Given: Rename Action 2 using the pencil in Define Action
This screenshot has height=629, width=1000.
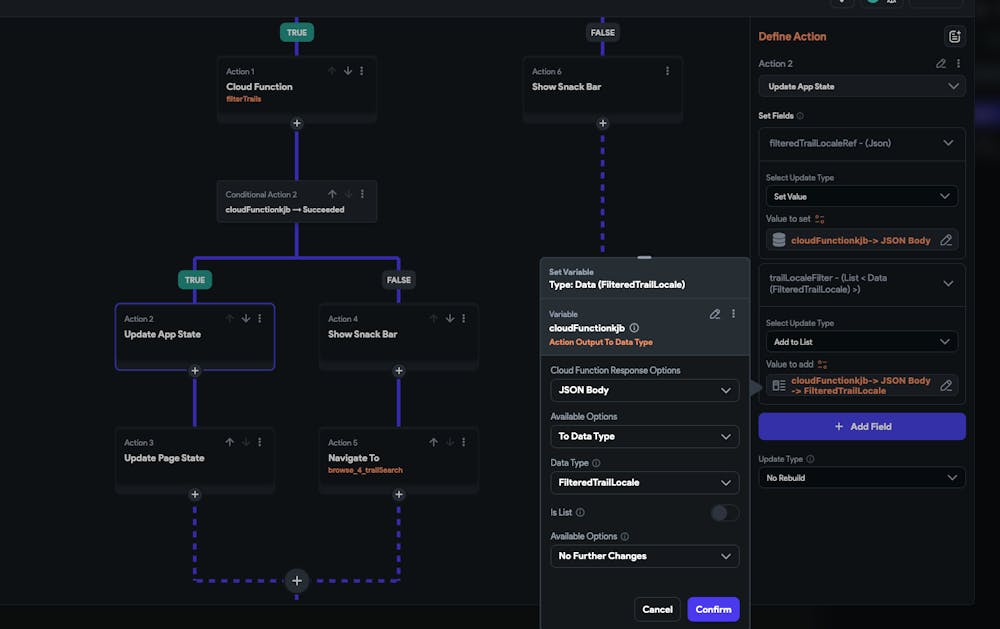Looking at the screenshot, I should click(x=941, y=63).
